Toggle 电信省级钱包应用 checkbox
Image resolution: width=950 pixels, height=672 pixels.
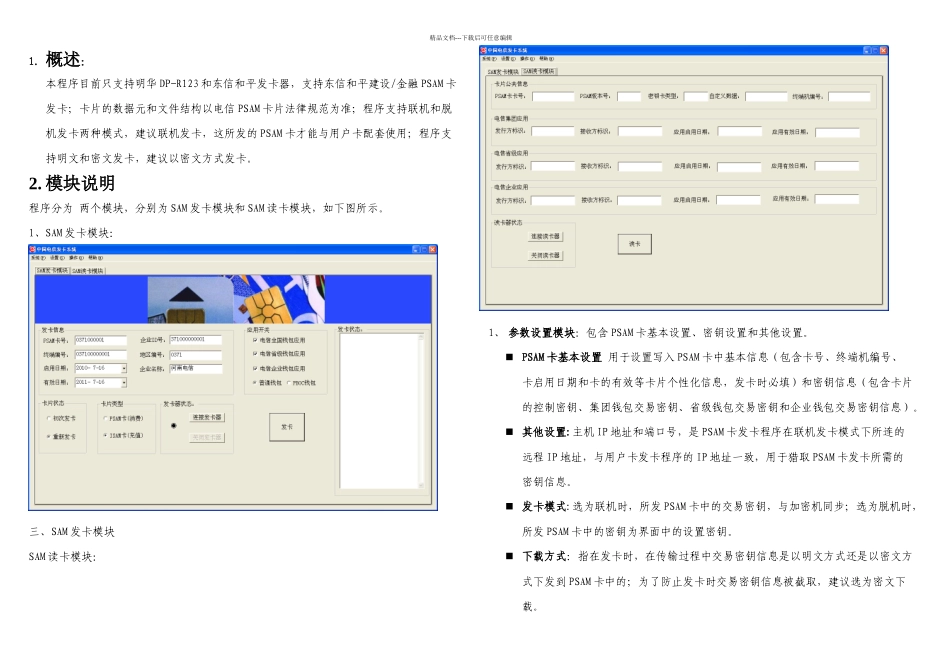[254, 353]
